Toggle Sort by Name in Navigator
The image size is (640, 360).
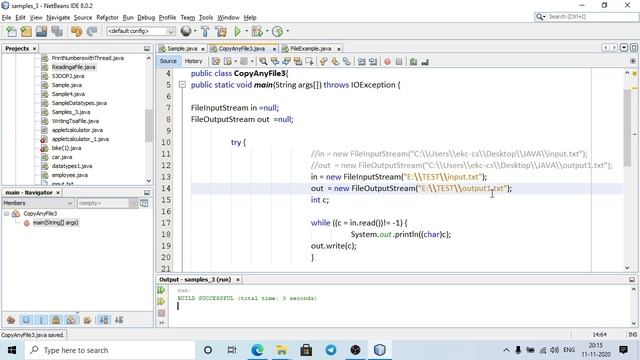tap(104, 320)
